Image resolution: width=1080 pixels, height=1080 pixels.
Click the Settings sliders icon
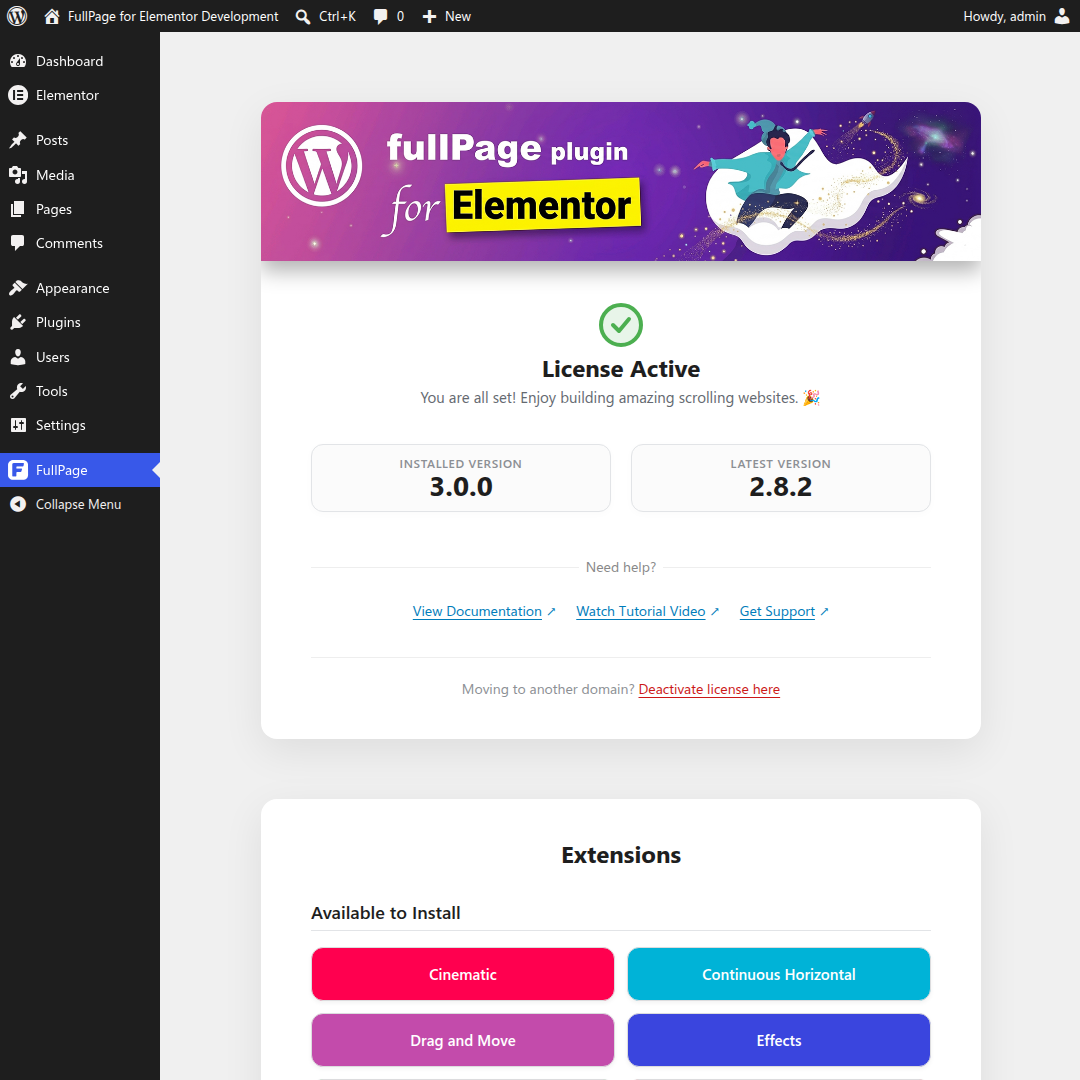pos(18,425)
